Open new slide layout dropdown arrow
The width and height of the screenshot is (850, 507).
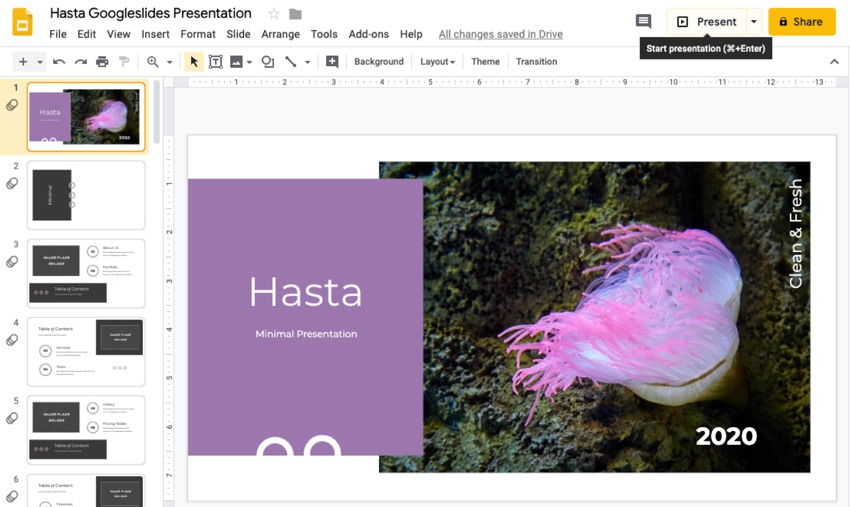pyautogui.click(x=40, y=62)
